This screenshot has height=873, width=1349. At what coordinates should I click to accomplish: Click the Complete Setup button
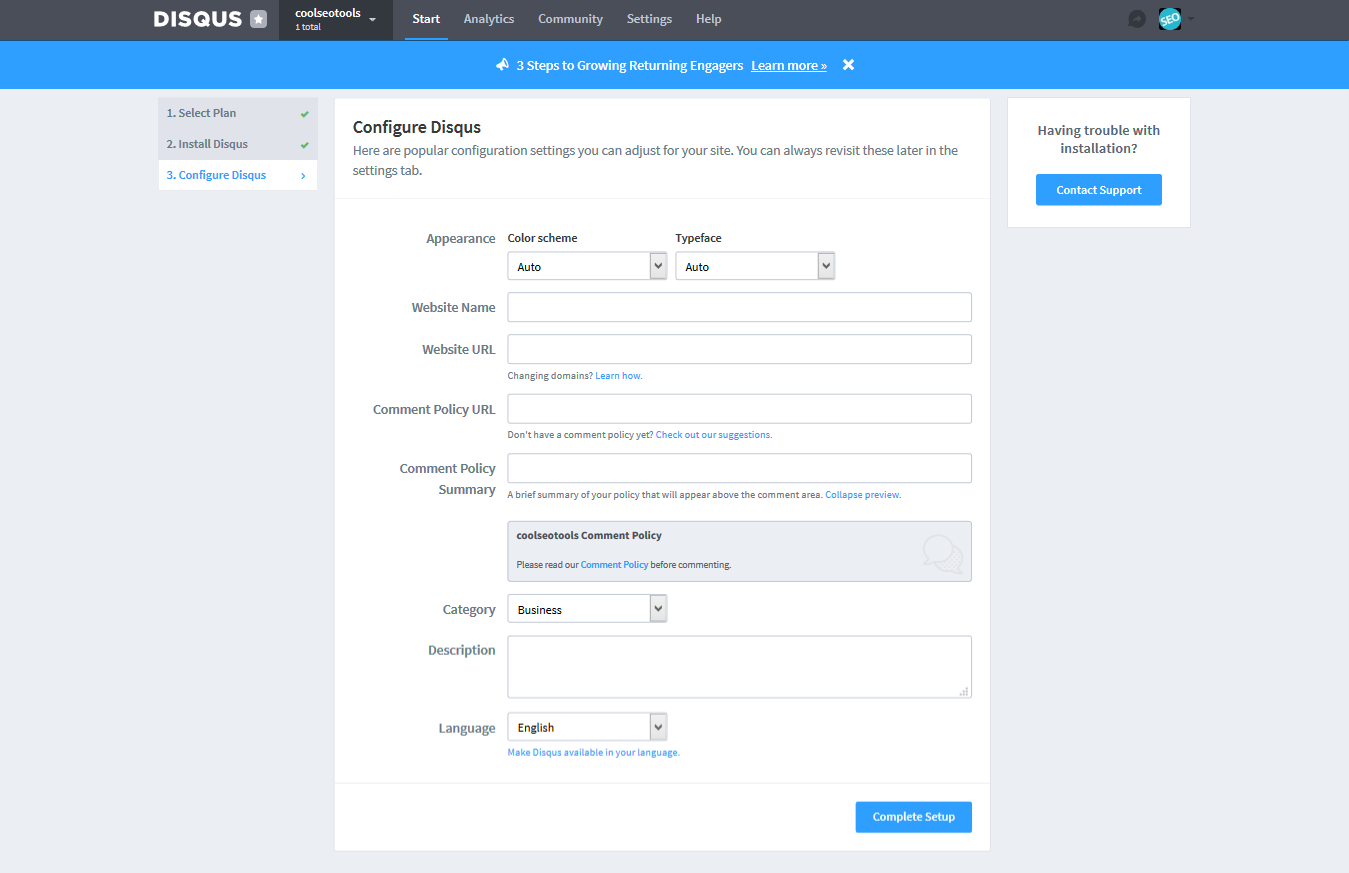coord(913,817)
